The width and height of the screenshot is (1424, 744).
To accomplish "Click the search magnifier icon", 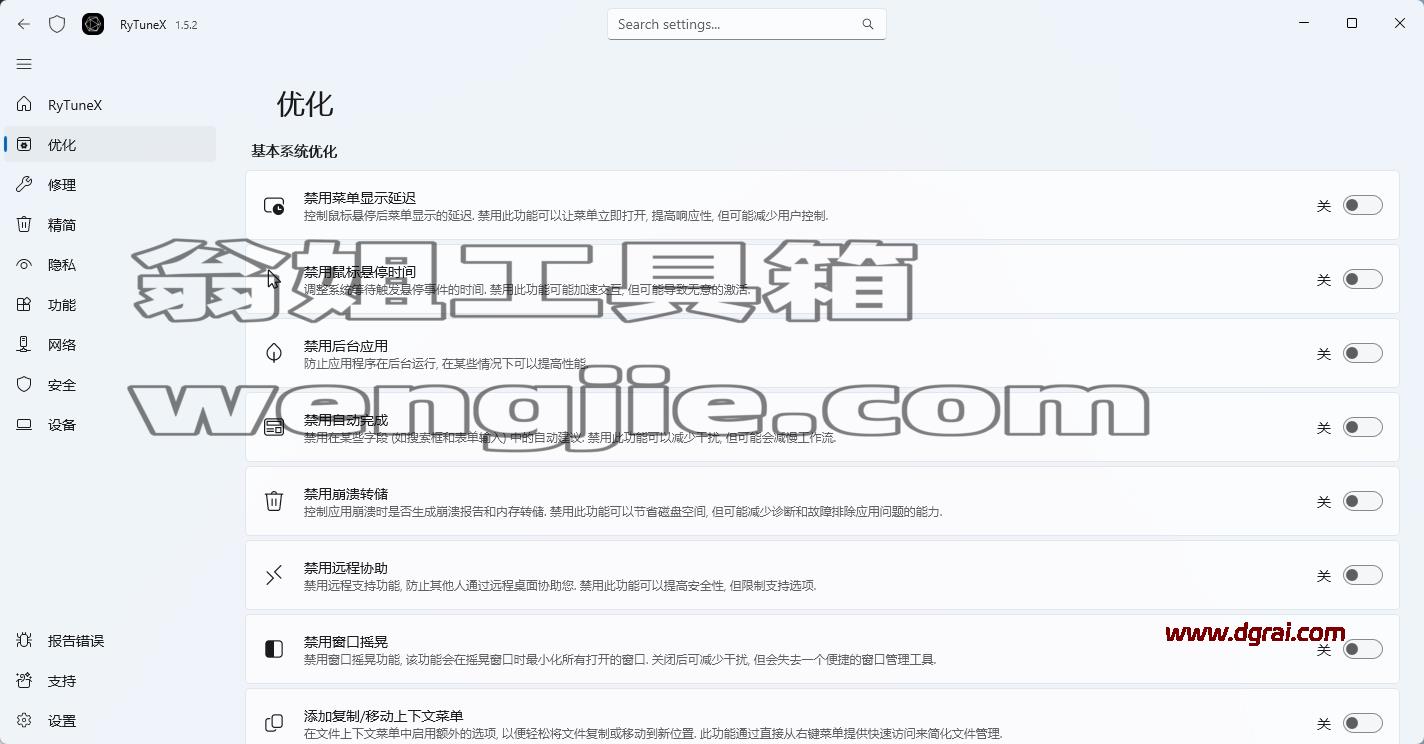I will (x=867, y=24).
